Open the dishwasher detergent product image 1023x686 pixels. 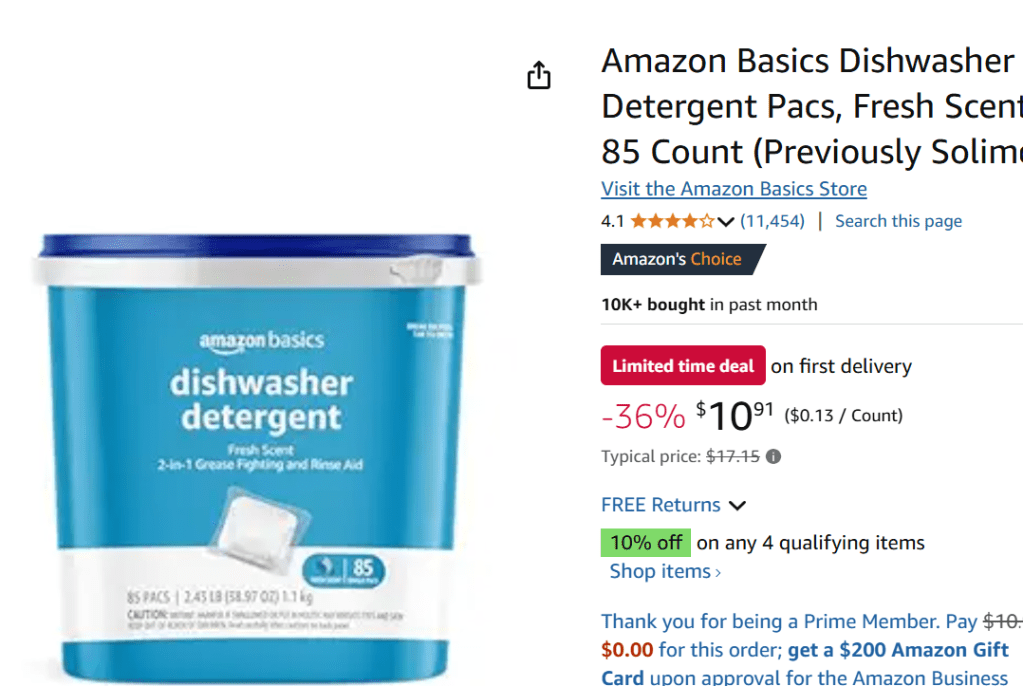258,457
